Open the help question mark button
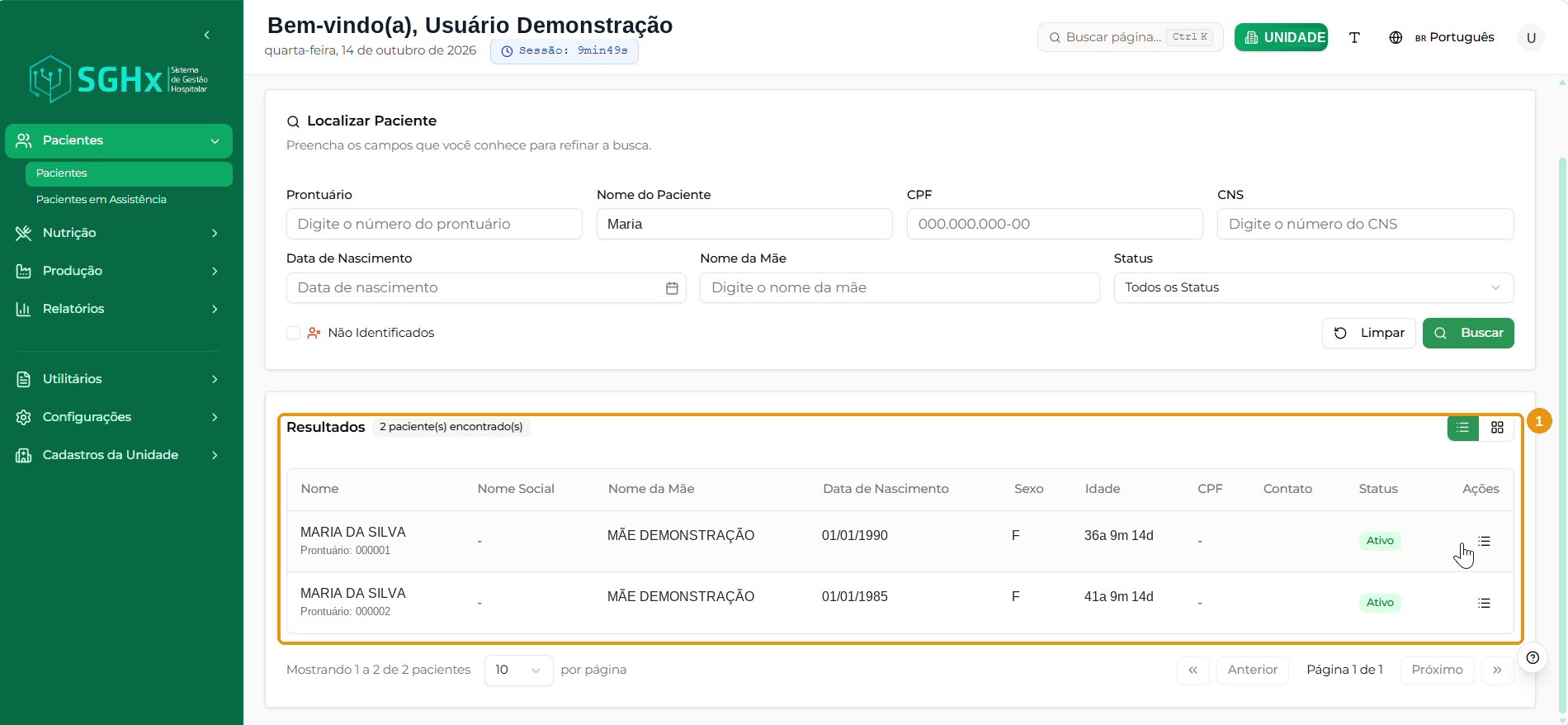1568x725 pixels. (x=1533, y=657)
